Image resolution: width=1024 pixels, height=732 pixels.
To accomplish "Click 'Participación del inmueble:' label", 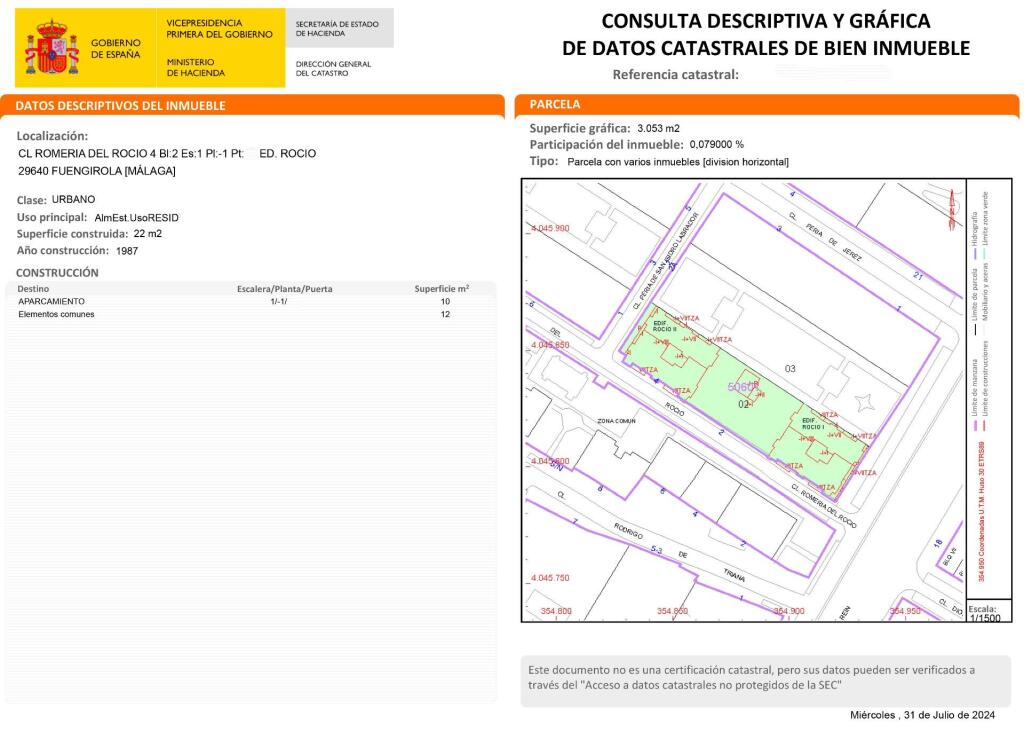I will coord(606,145).
